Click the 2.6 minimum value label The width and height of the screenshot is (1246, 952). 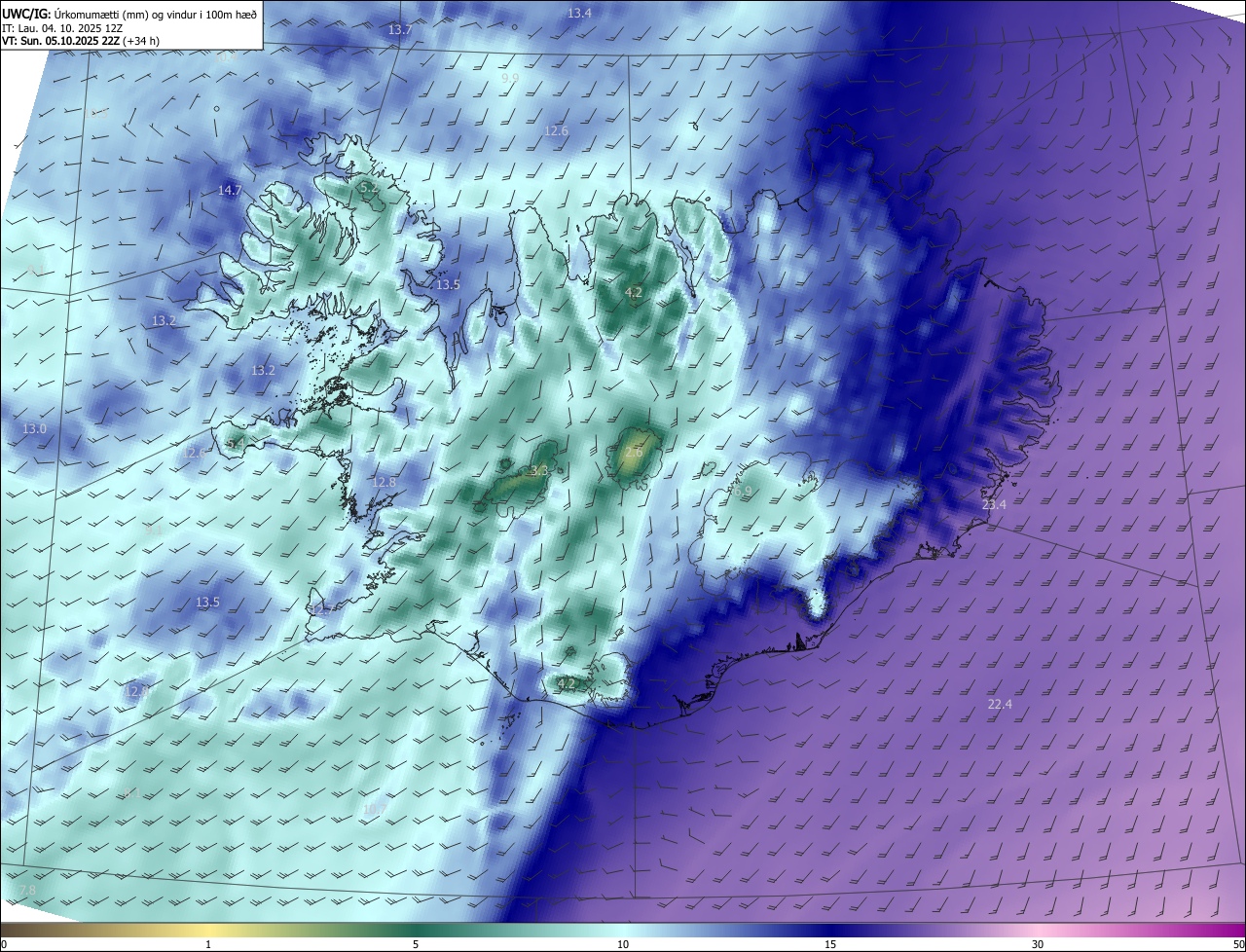pos(634,453)
